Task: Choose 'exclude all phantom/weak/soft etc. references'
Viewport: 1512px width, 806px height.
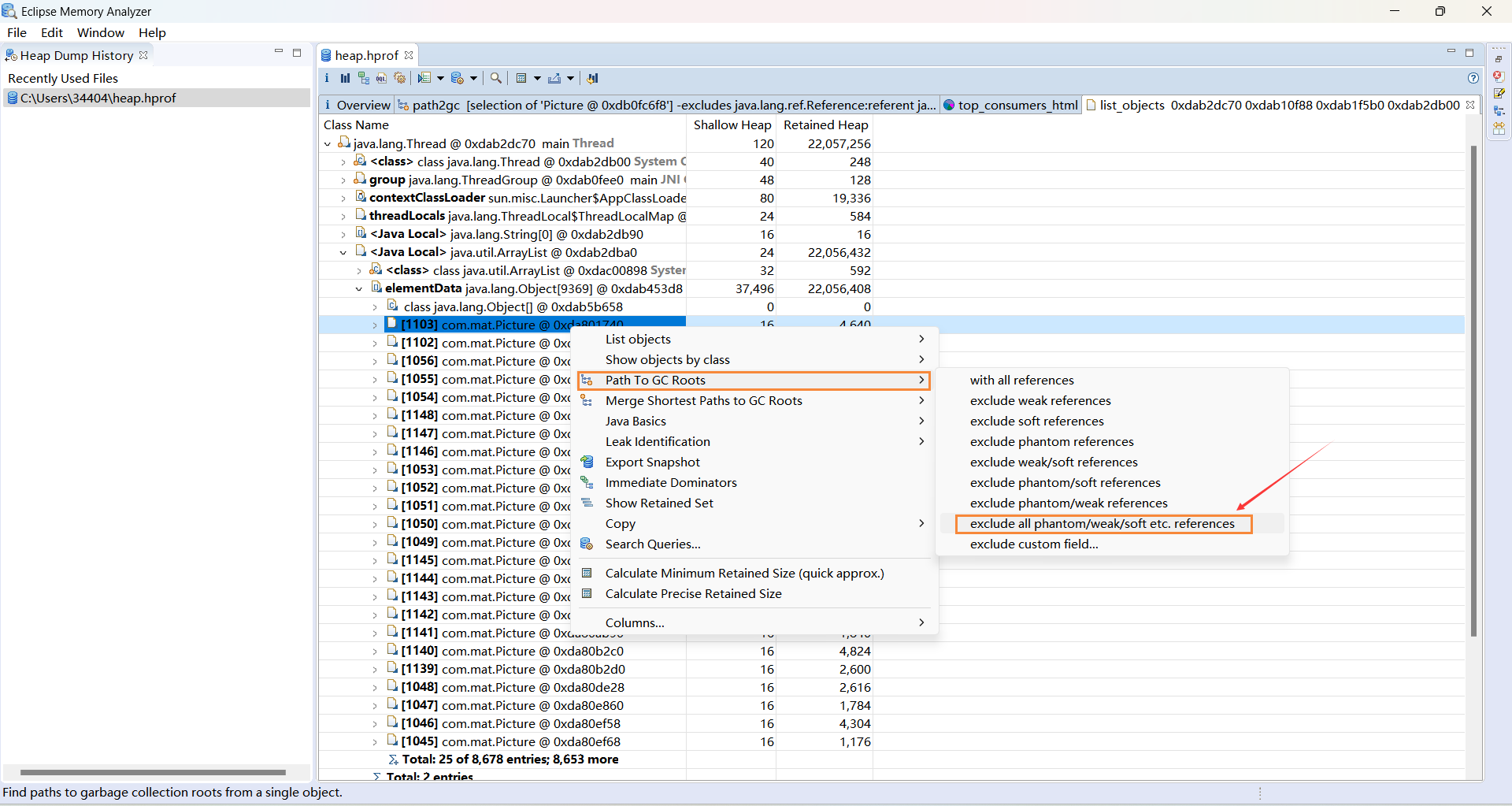Action: 1103,524
